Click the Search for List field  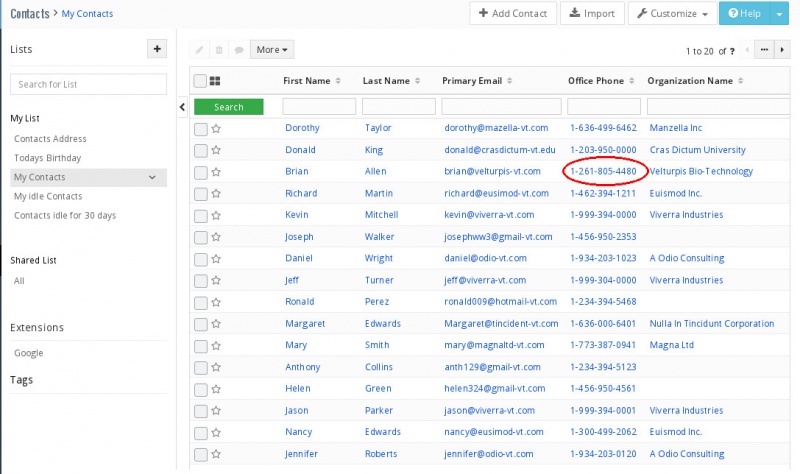88,85
